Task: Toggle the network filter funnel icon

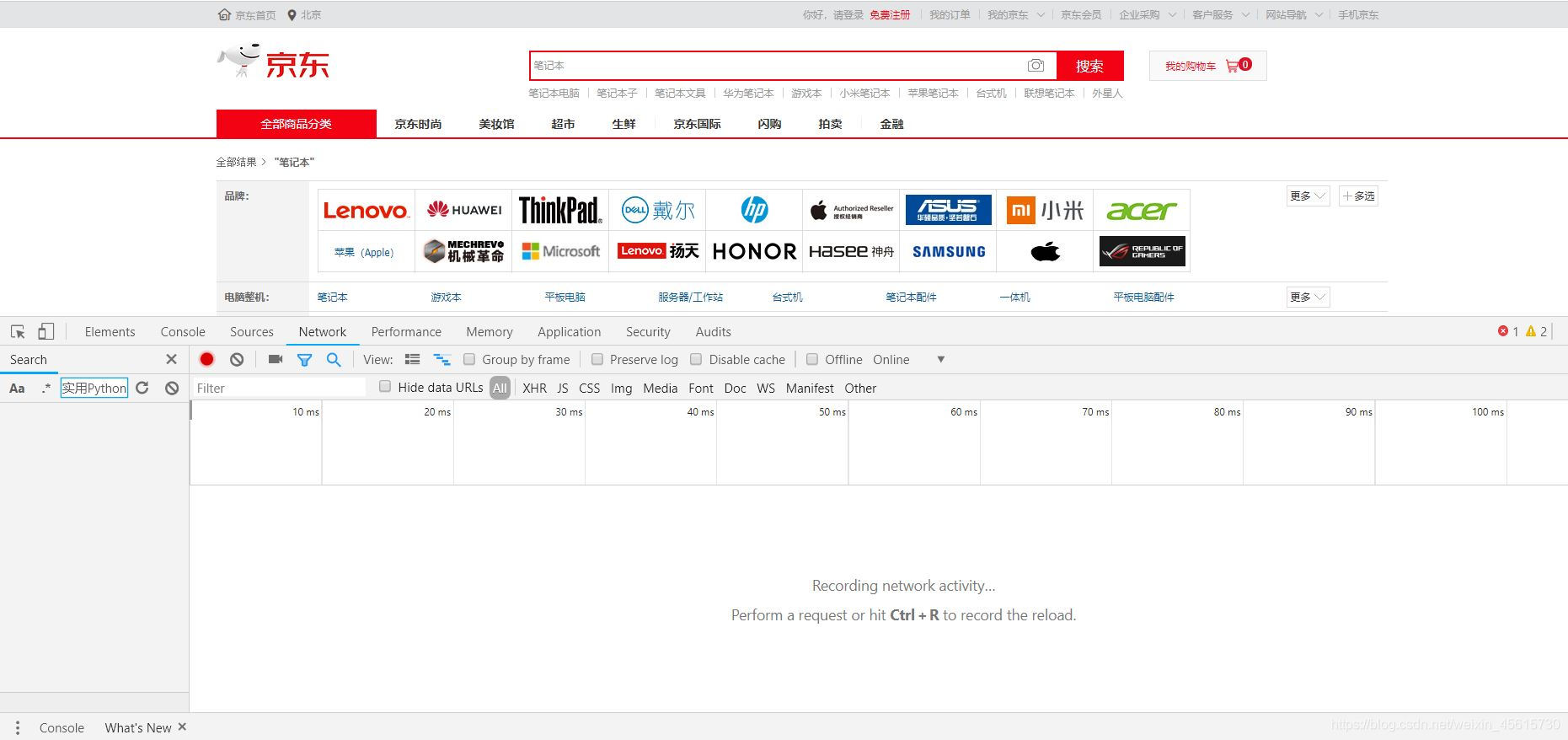Action: click(x=304, y=360)
